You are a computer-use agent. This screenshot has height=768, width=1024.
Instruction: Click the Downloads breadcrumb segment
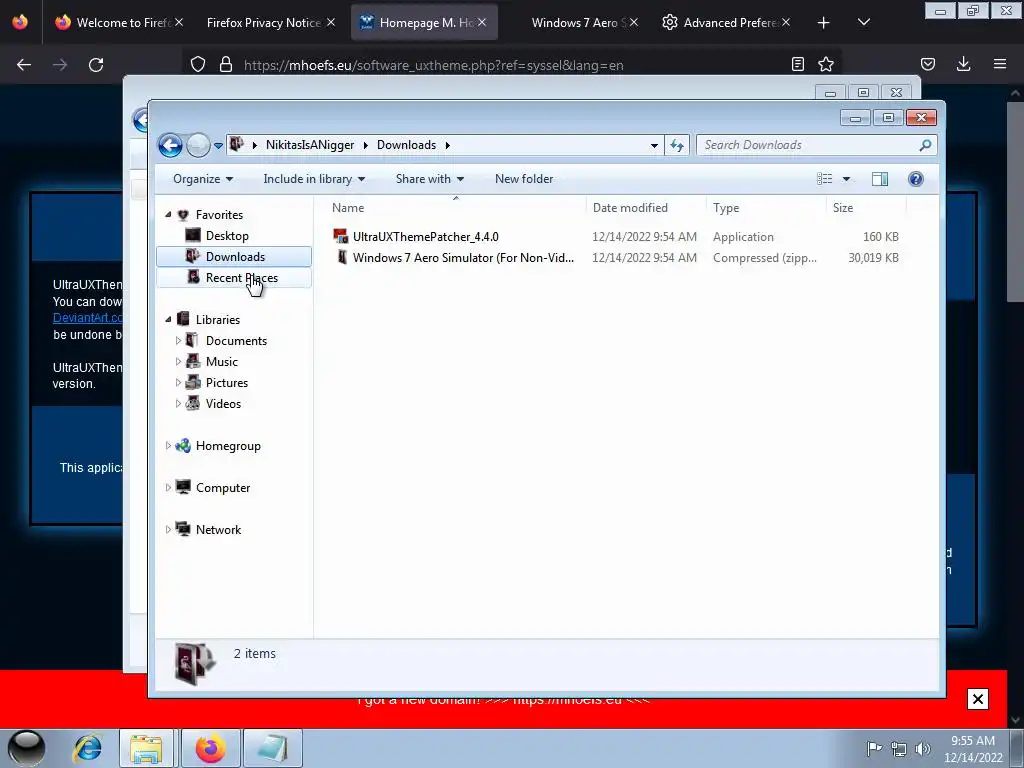[x=406, y=145]
